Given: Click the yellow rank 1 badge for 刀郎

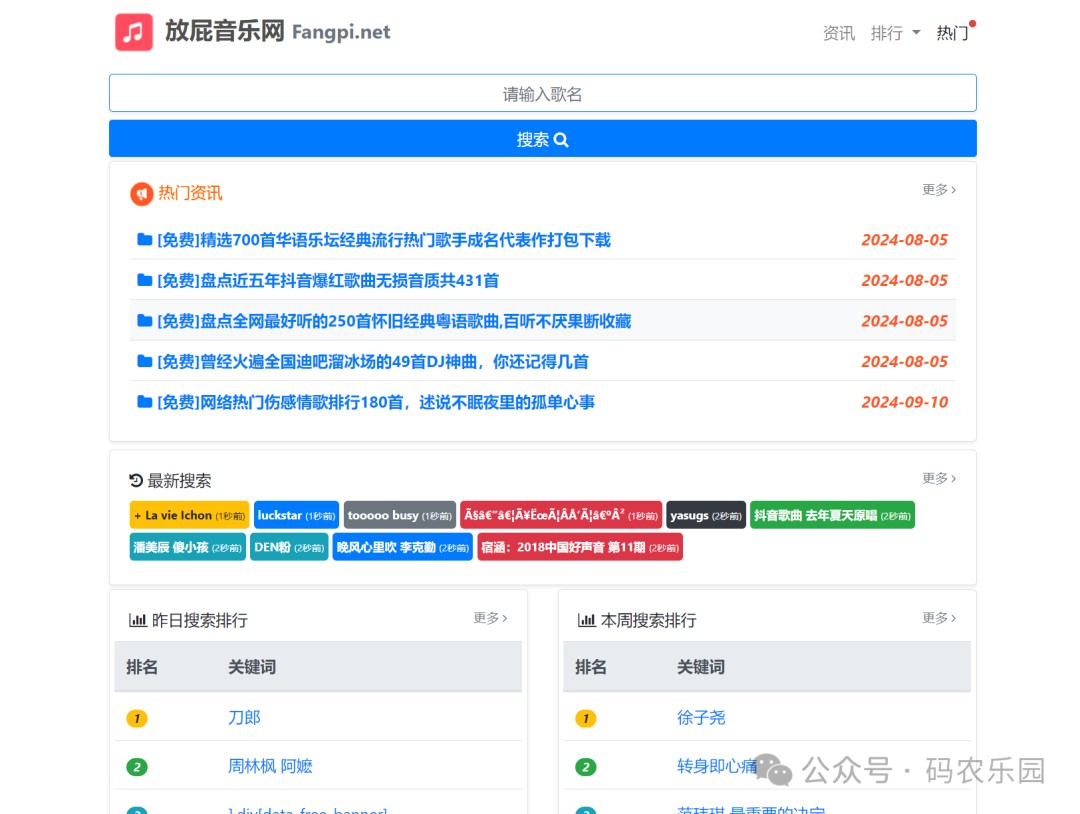Looking at the screenshot, I should (x=137, y=718).
